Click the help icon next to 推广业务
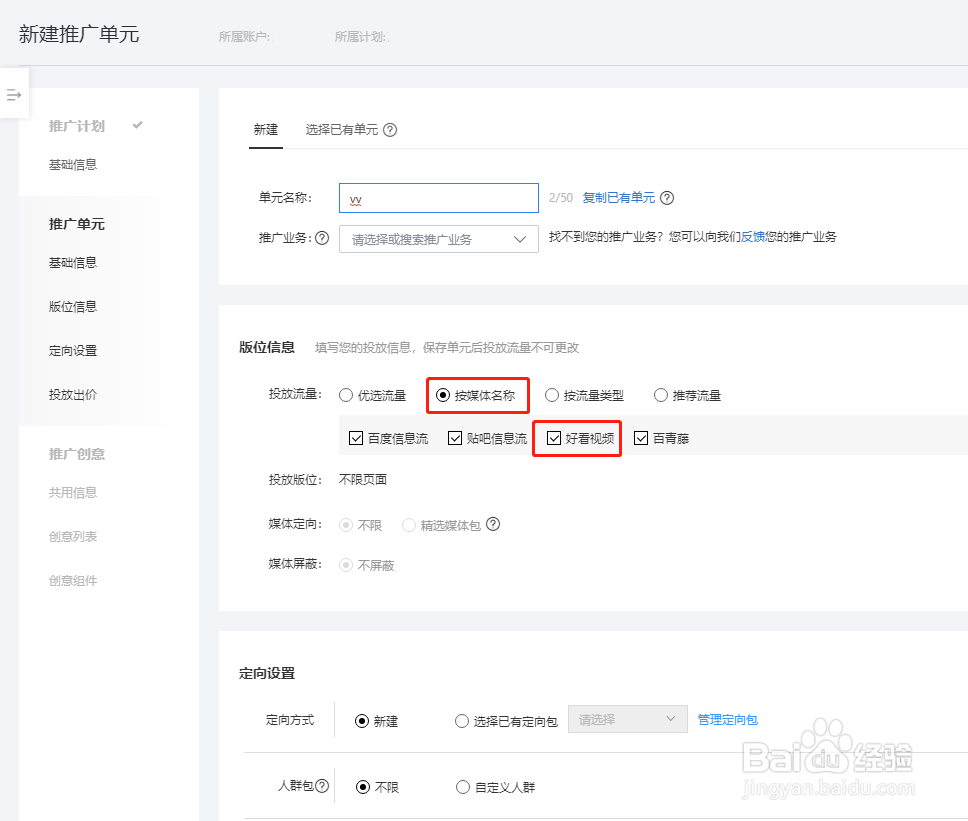 [321, 238]
